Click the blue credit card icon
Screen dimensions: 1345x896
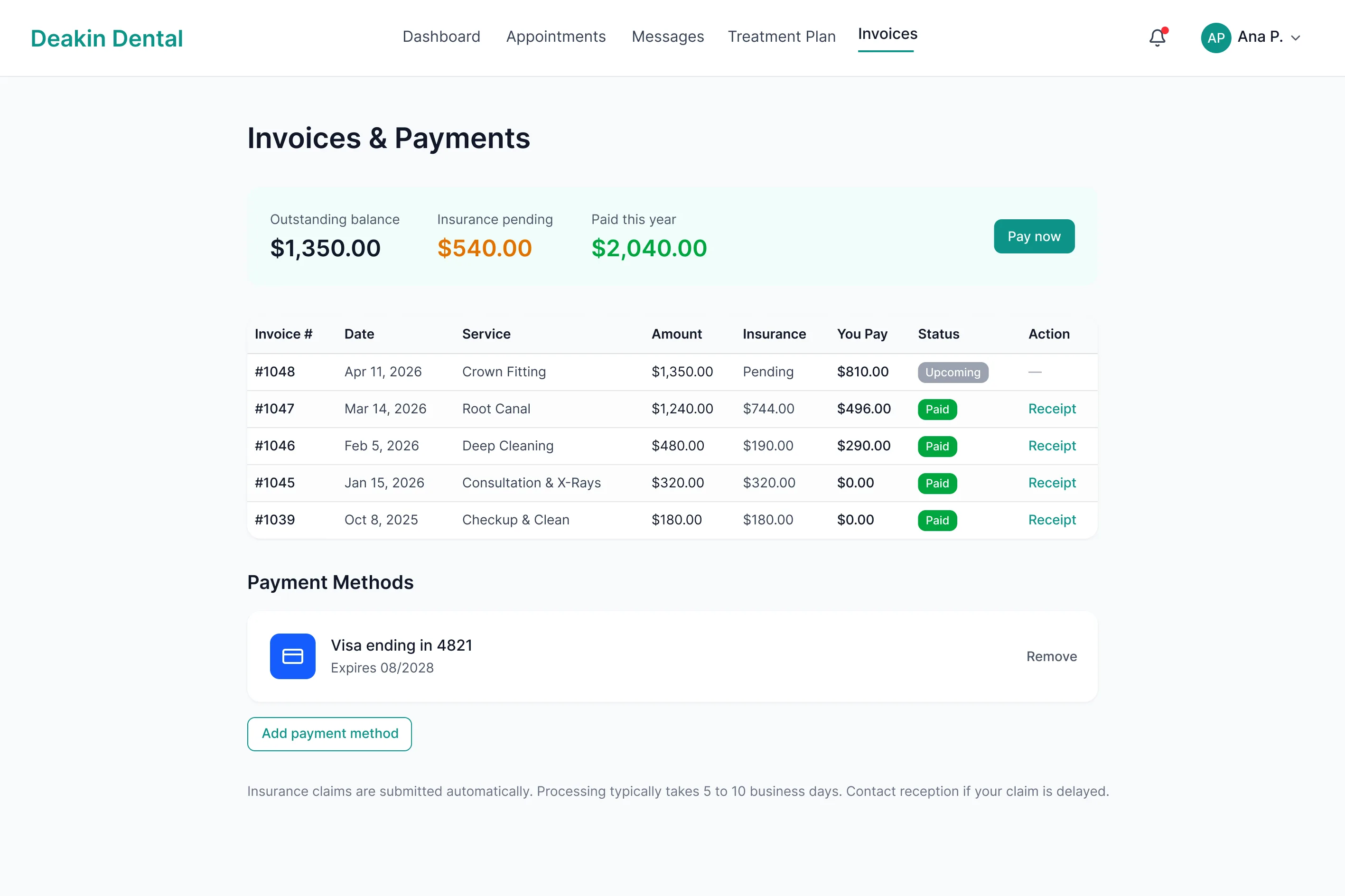click(x=292, y=656)
